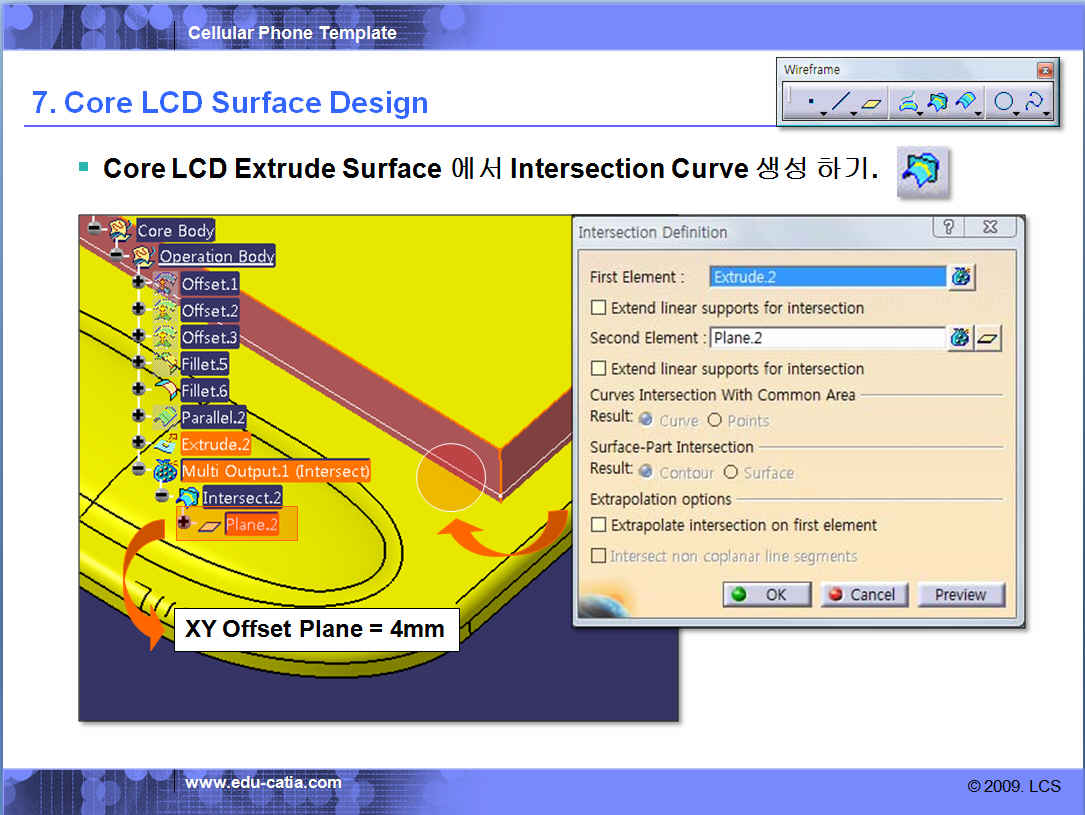Check Extrapolate intersection on first element

(599, 525)
